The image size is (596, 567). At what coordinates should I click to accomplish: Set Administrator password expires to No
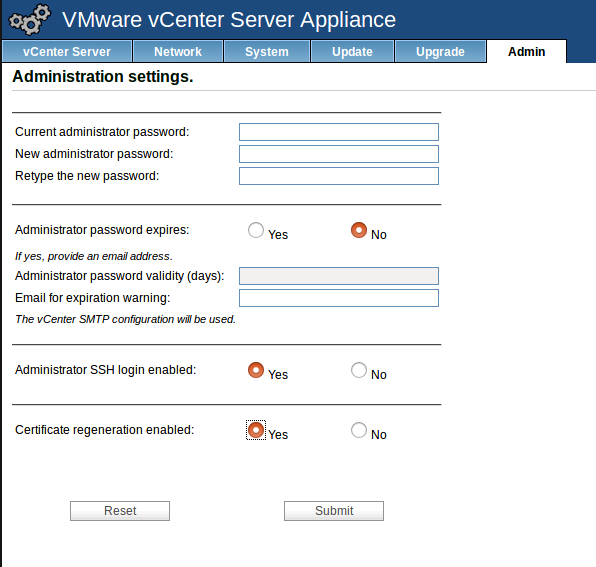[359, 230]
